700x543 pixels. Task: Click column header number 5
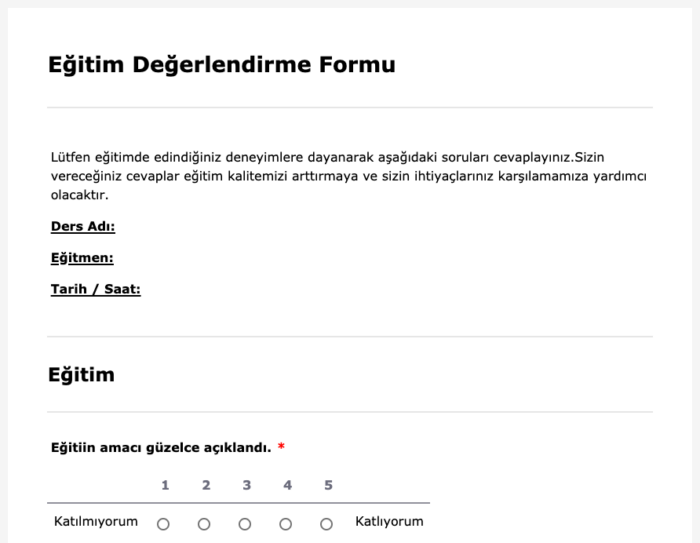(328, 486)
